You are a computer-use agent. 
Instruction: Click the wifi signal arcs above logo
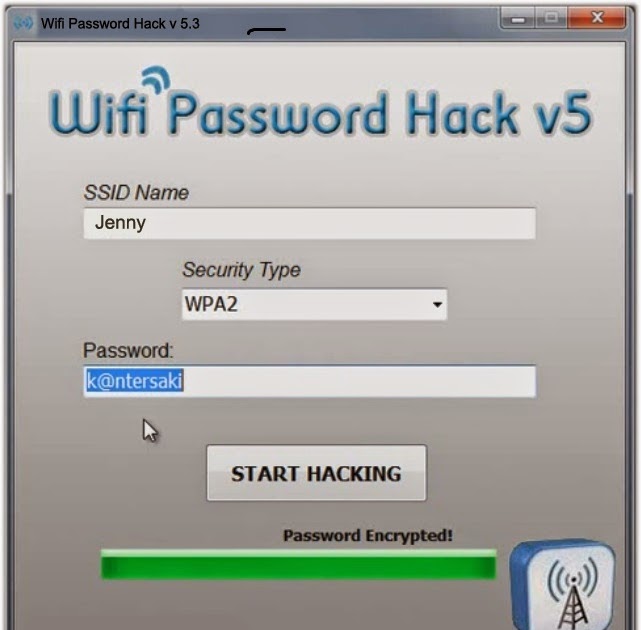click(x=156, y=79)
